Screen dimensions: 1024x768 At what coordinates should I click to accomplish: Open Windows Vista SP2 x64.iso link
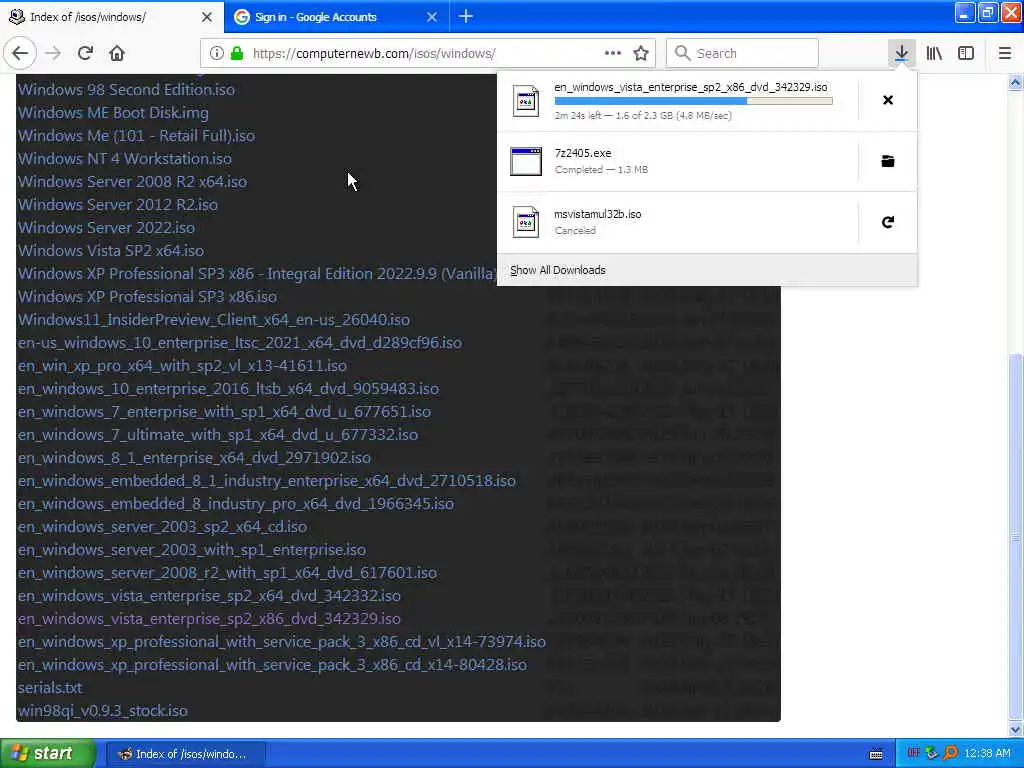(x=110, y=251)
